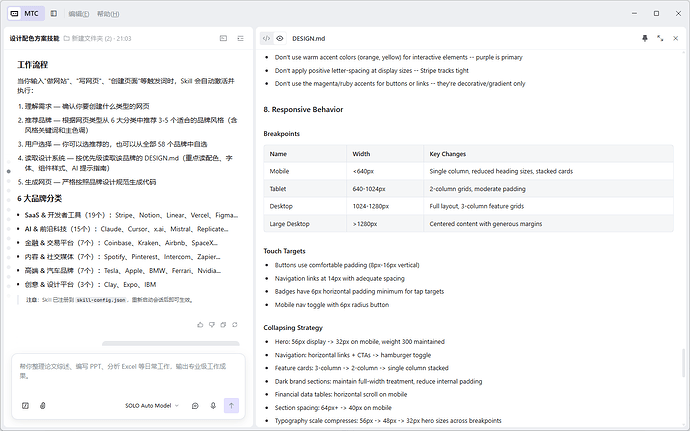Attach a file with the paperclip icon
Image resolution: width=690 pixels, height=431 pixels.
[x=43, y=405]
